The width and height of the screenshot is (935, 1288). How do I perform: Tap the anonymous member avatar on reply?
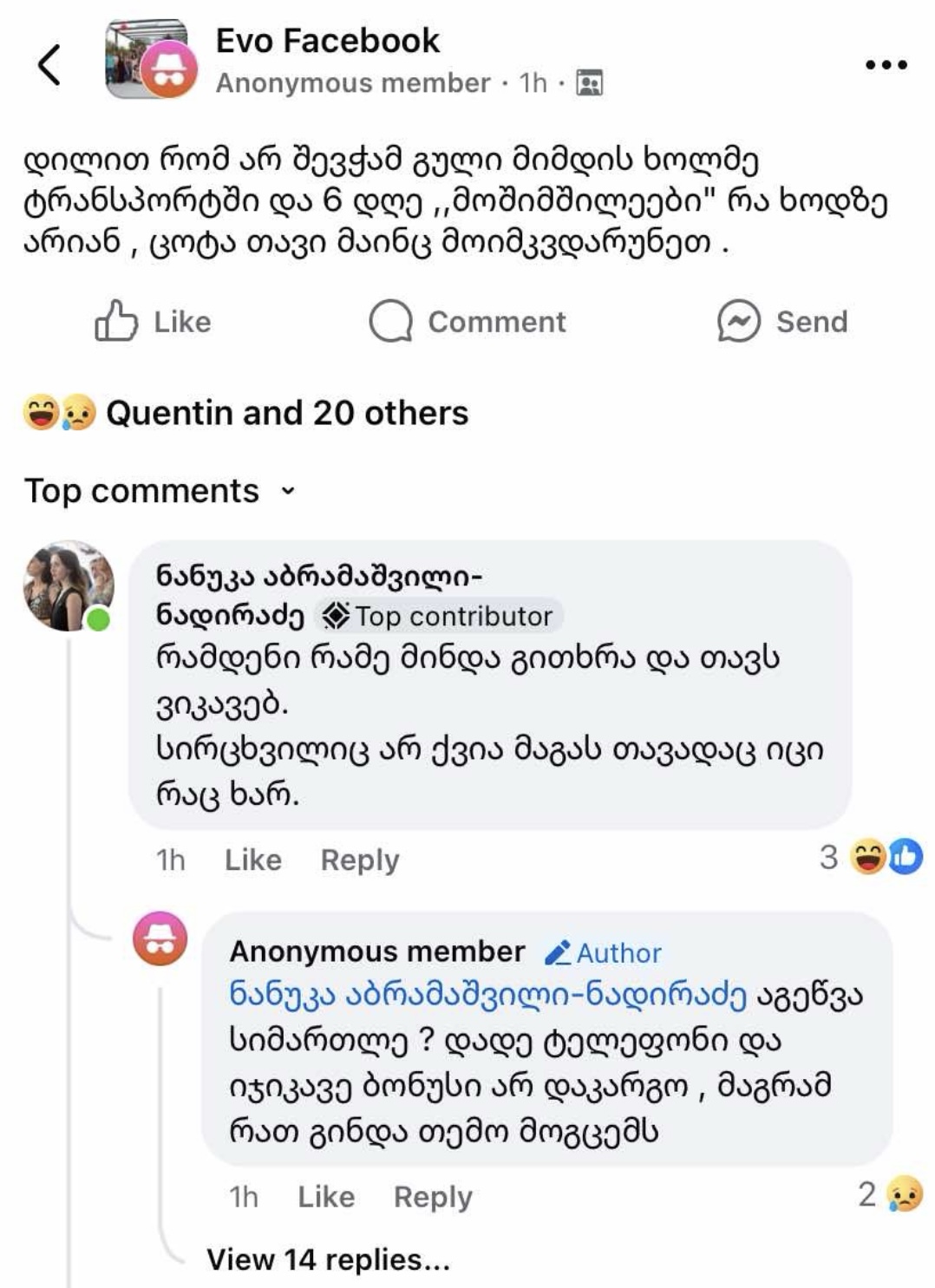160,938
